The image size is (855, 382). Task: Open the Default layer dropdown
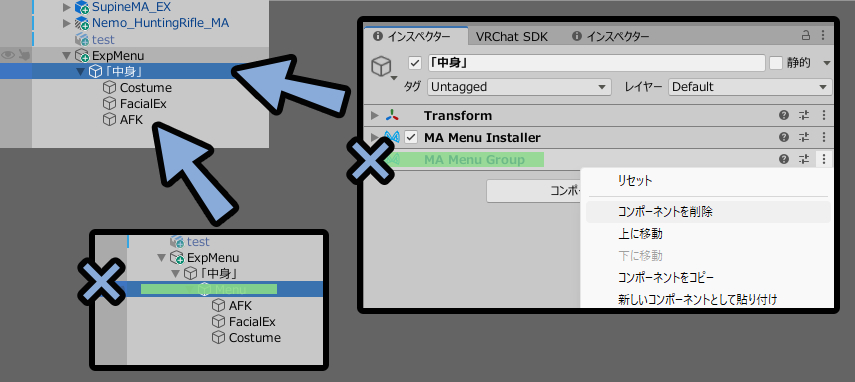click(x=750, y=87)
